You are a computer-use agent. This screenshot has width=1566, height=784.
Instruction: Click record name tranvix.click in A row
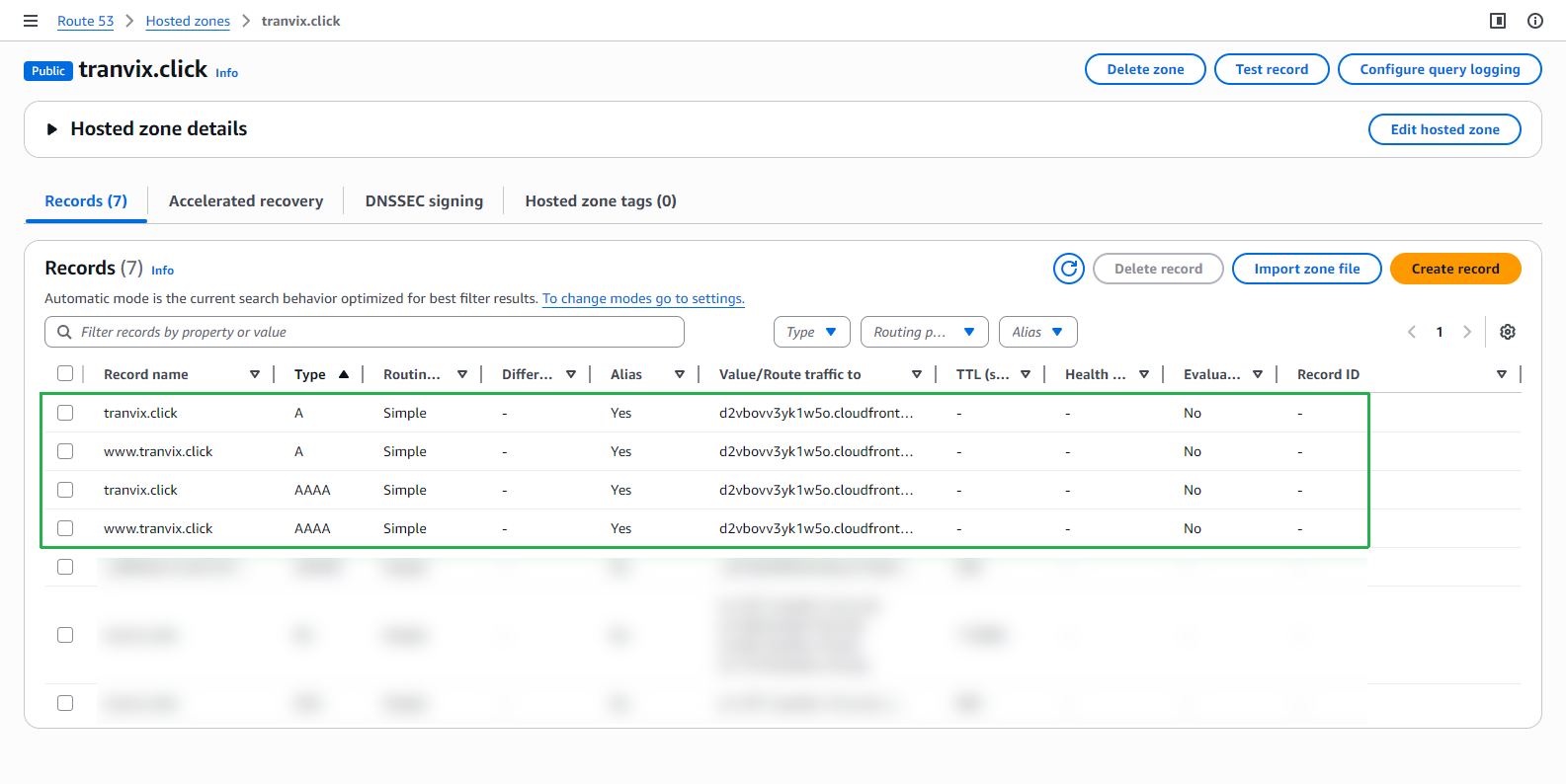140,413
